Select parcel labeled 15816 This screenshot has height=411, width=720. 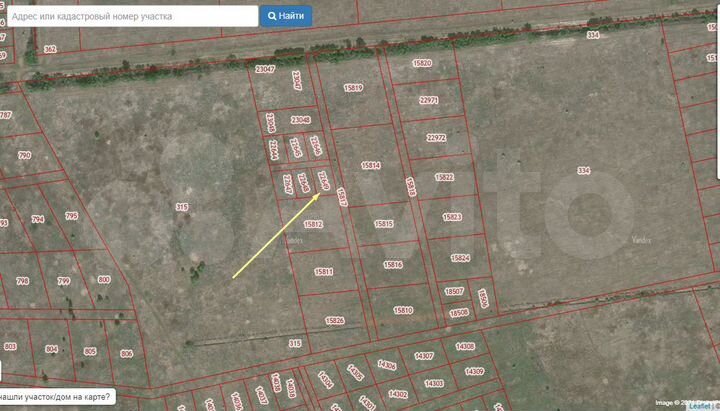click(392, 264)
